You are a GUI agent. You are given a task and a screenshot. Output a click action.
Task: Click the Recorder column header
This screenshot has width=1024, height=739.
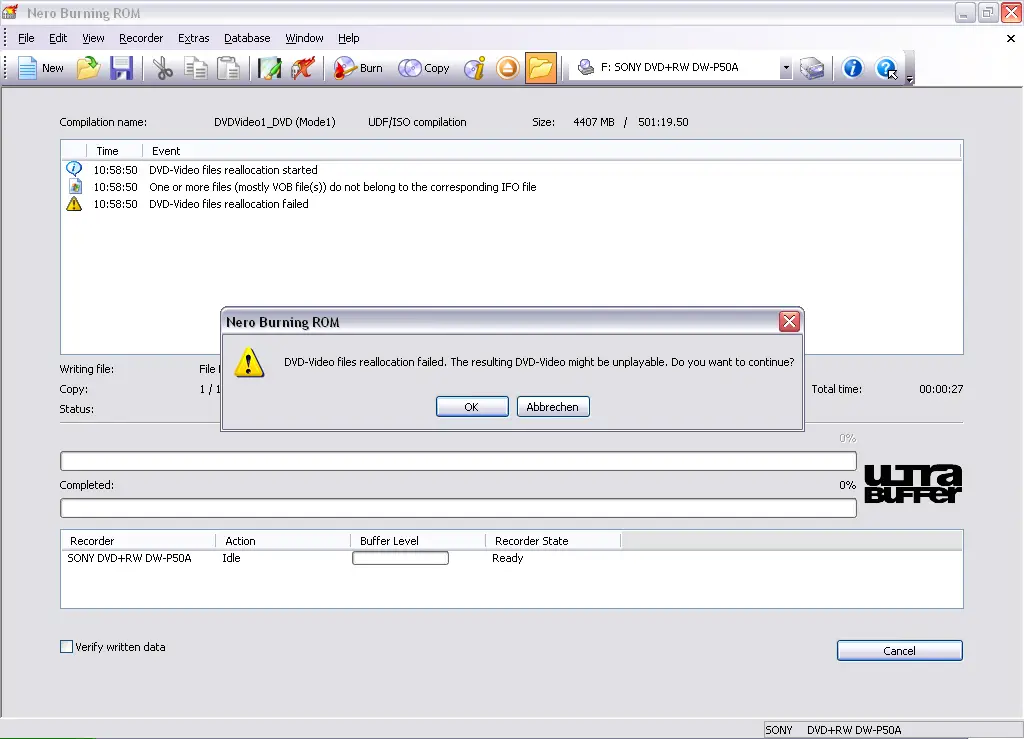pos(138,541)
